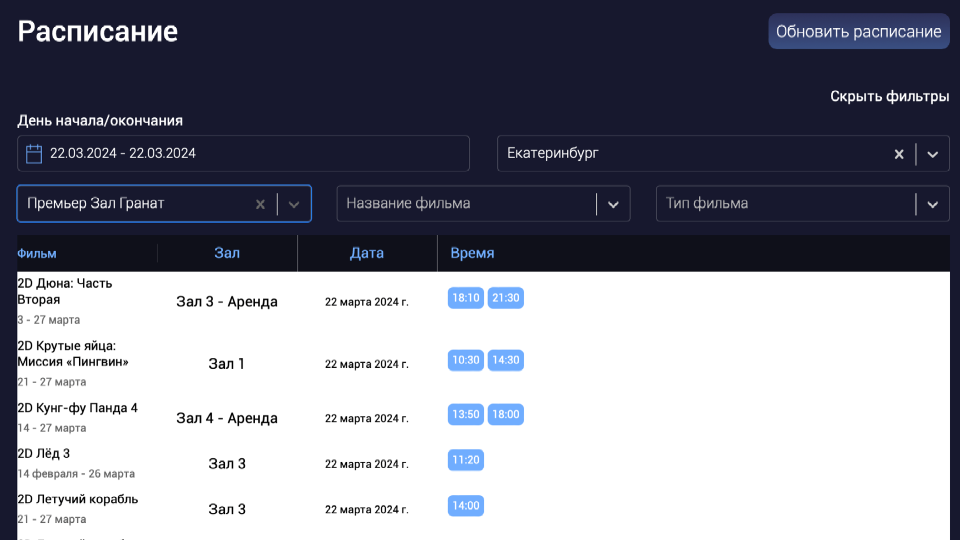Select the 18:10 showtime for Дюна
Screen dimensions: 960x540
pyautogui.click(x=466, y=298)
